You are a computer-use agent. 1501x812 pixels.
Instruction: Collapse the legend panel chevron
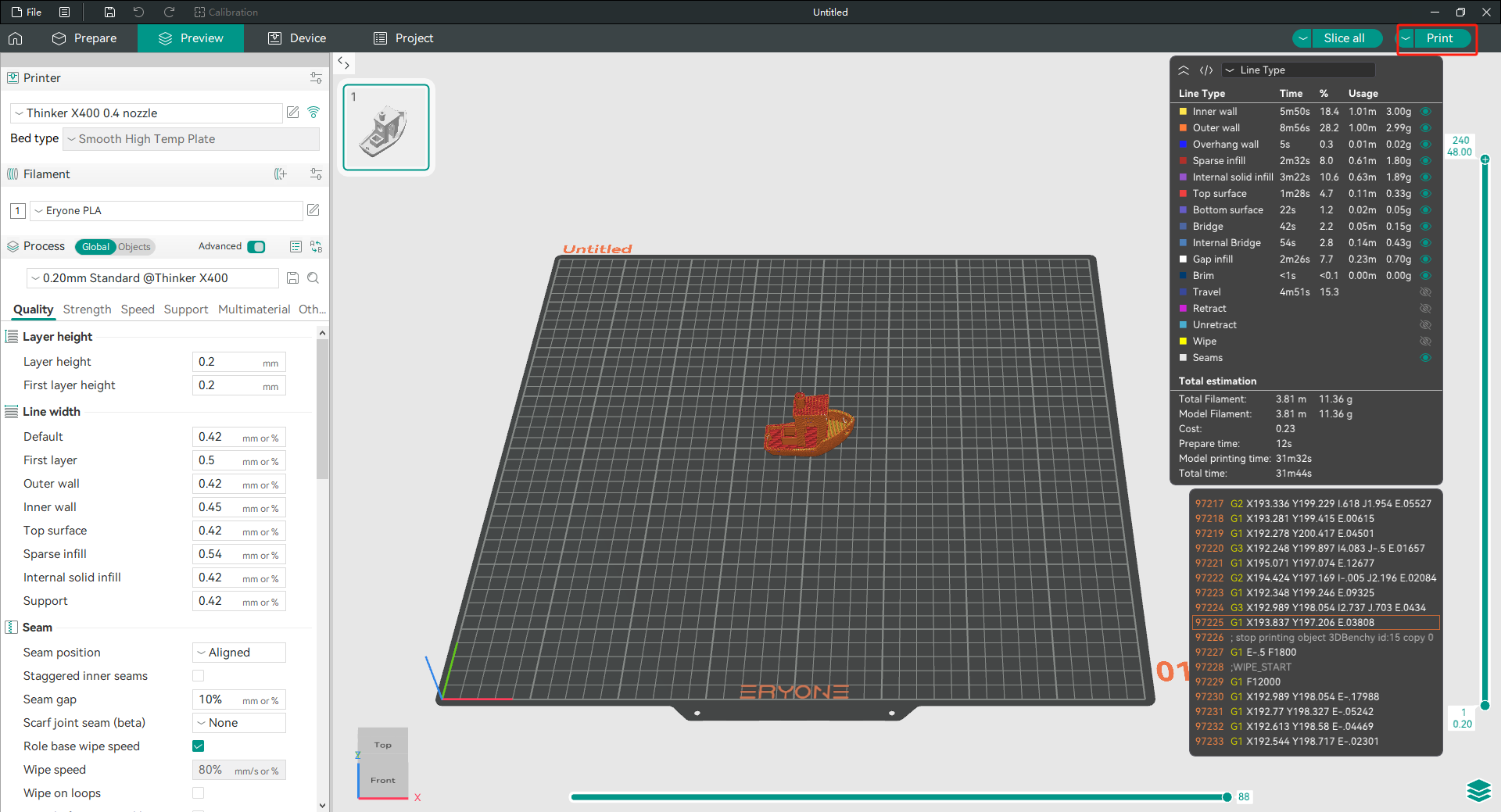click(1184, 70)
